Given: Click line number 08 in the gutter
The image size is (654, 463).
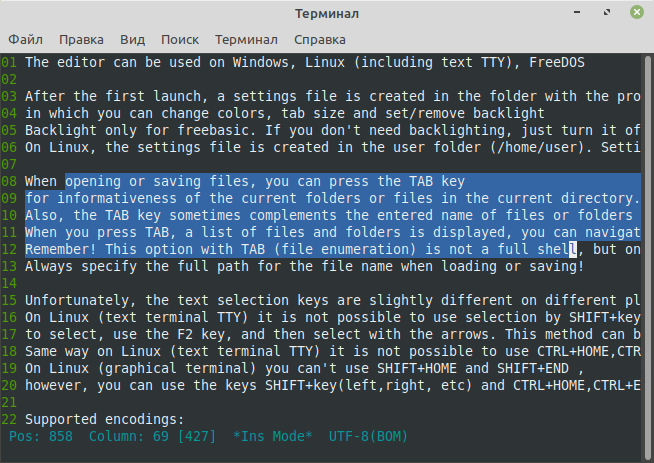Looking at the screenshot, I should click(9, 181).
